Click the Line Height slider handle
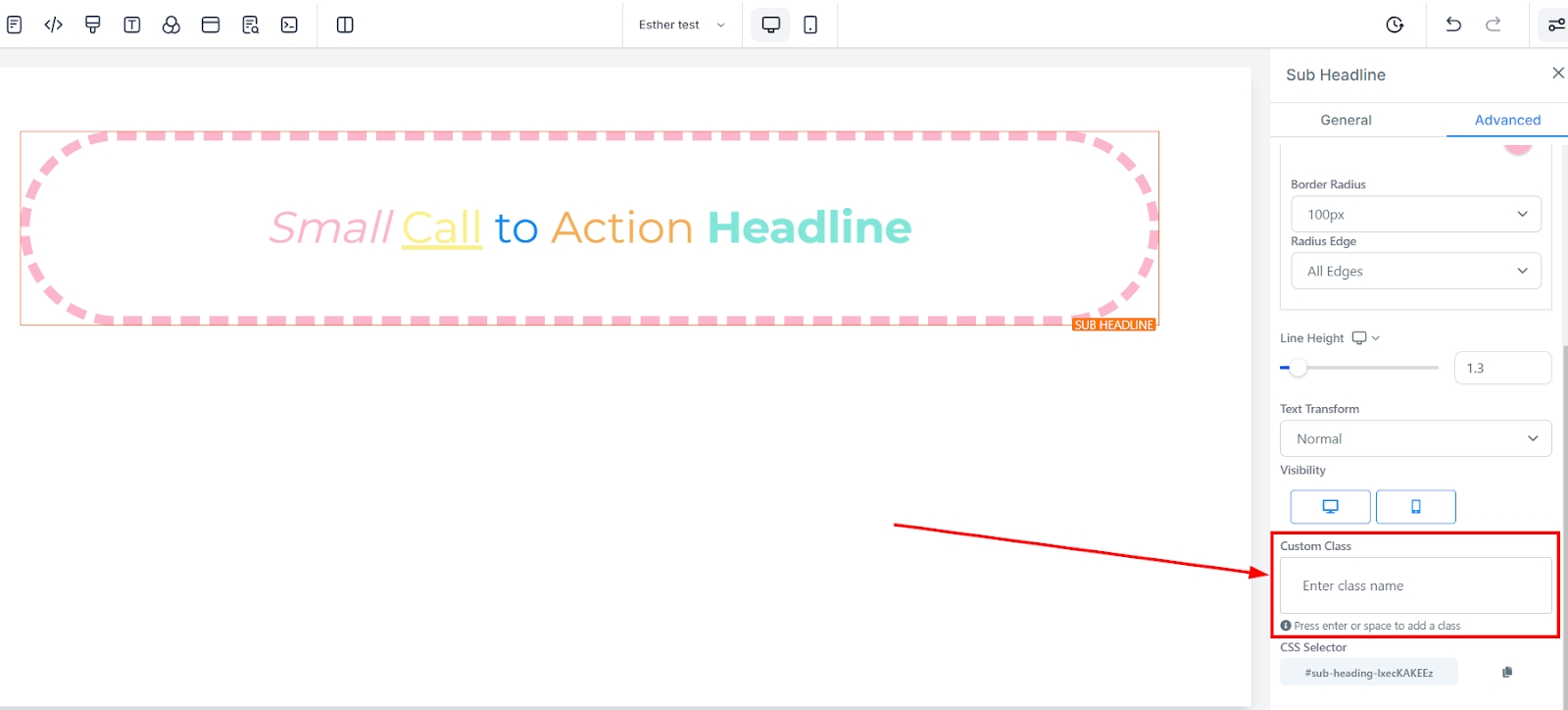 (1298, 368)
